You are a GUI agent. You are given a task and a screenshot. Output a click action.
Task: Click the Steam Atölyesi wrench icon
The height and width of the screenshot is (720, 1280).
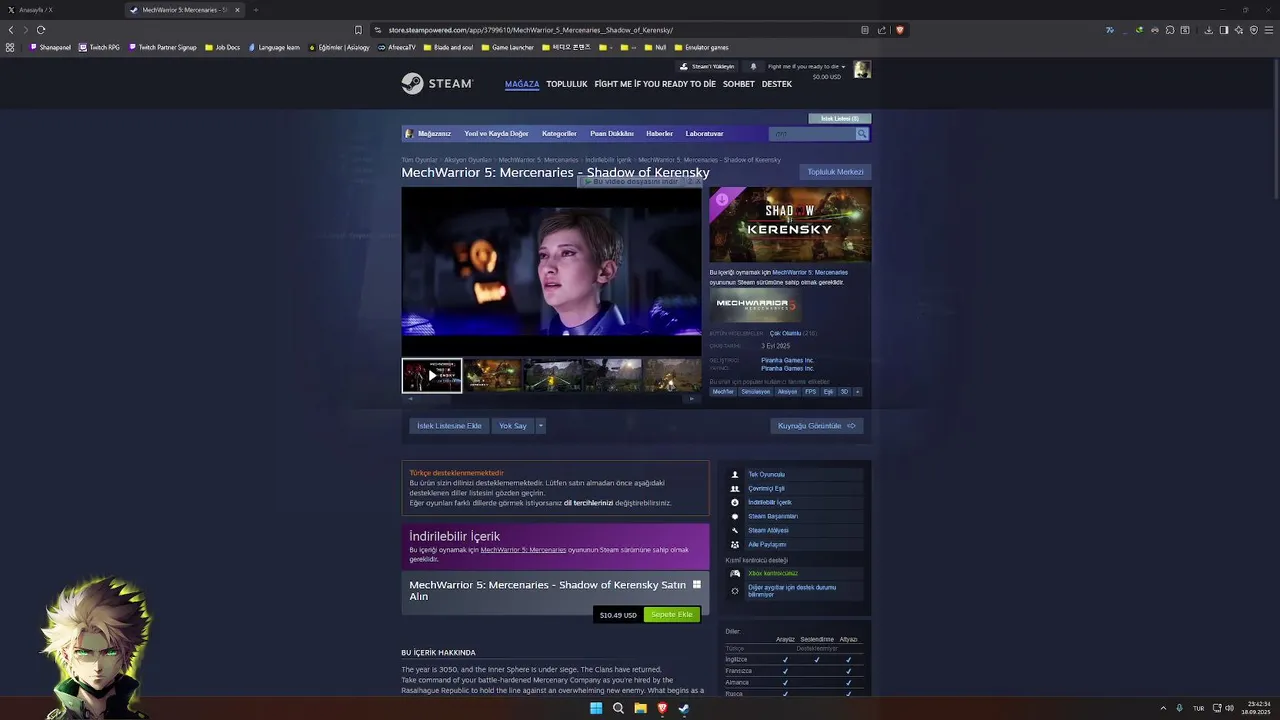click(x=735, y=531)
